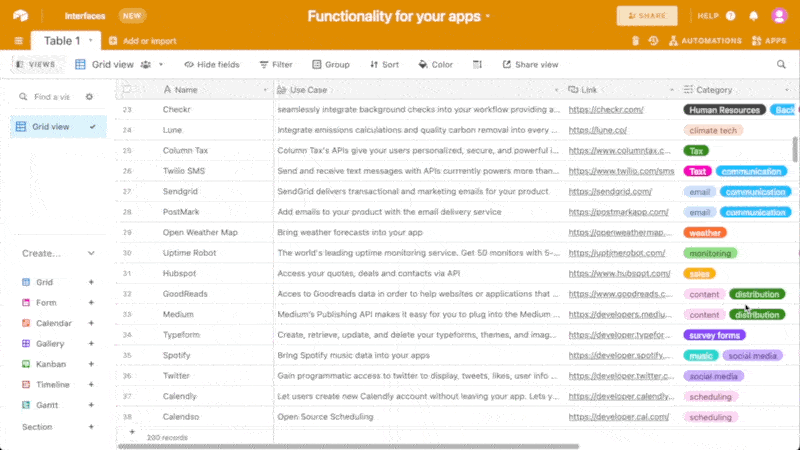Click the Help question mark icon
This screenshot has width=800, height=450.
(731, 16)
